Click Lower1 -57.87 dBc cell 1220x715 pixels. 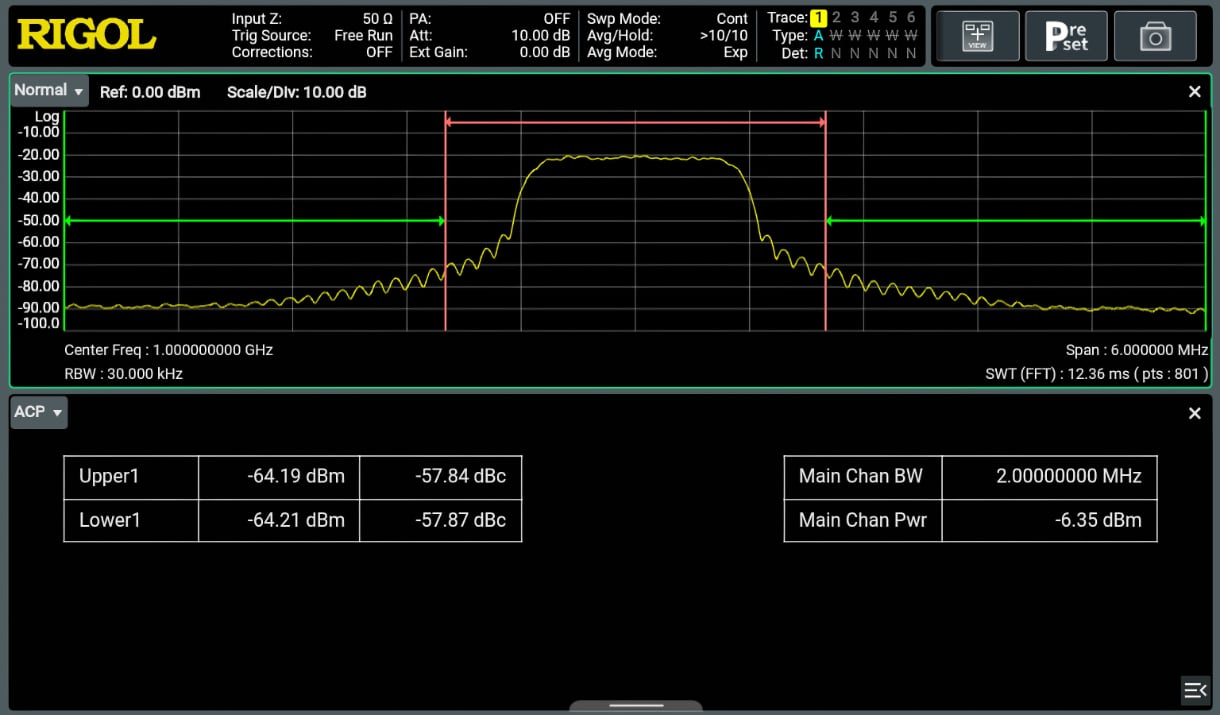pos(441,520)
